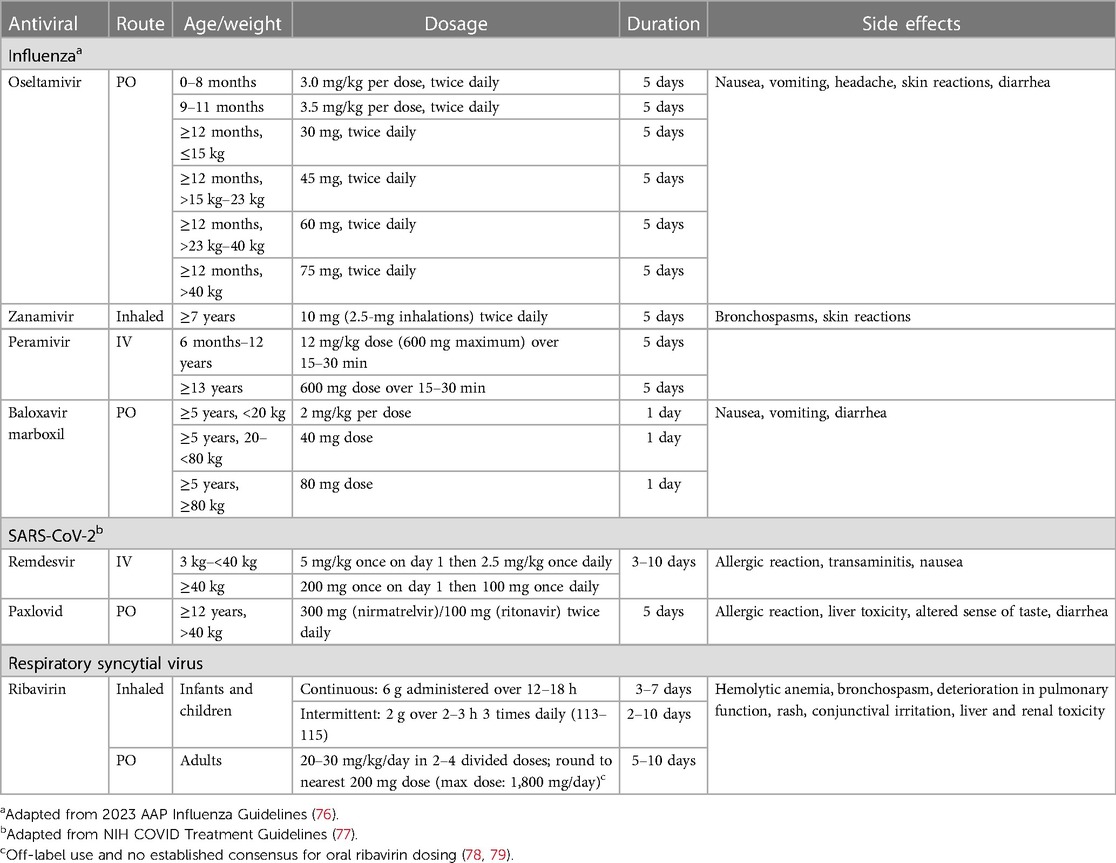Screen dimensions: 1116x863
Task: Open reference link 76
Action: coord(323,814)
